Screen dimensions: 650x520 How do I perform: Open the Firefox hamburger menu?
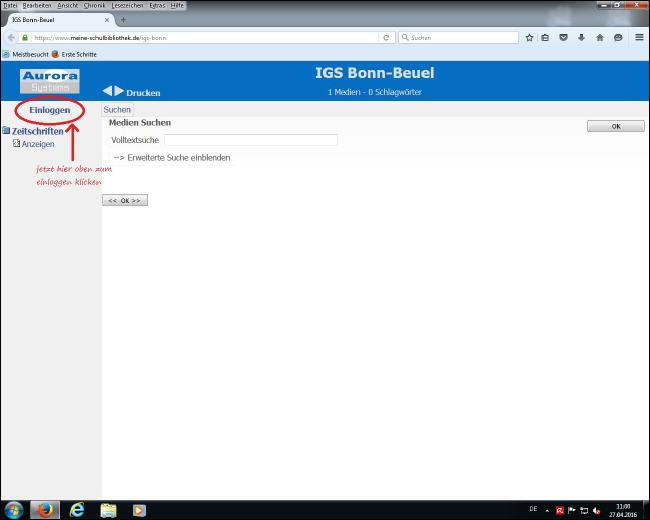click(638, 37)
